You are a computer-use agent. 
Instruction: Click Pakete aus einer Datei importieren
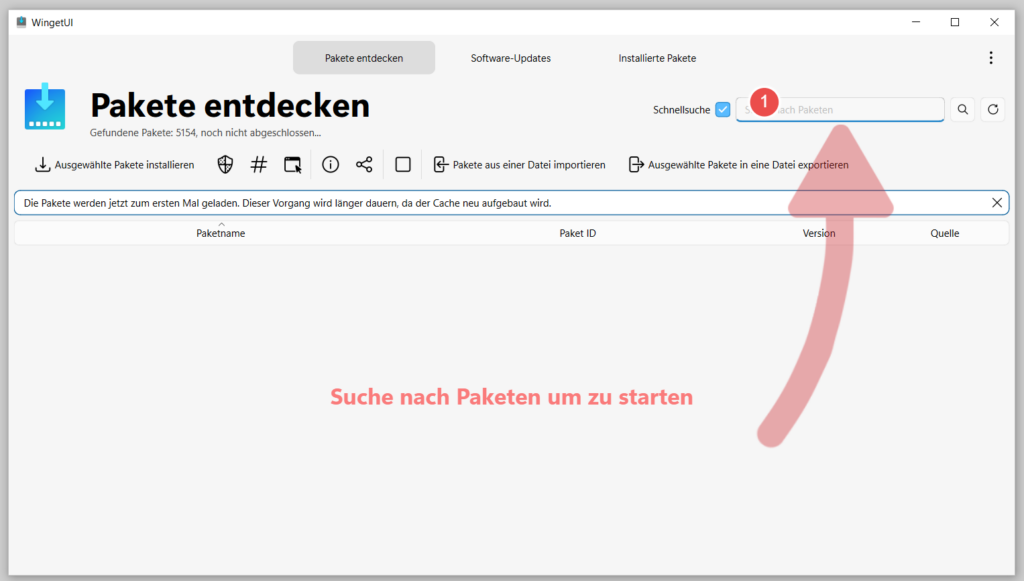pos(520,165)
